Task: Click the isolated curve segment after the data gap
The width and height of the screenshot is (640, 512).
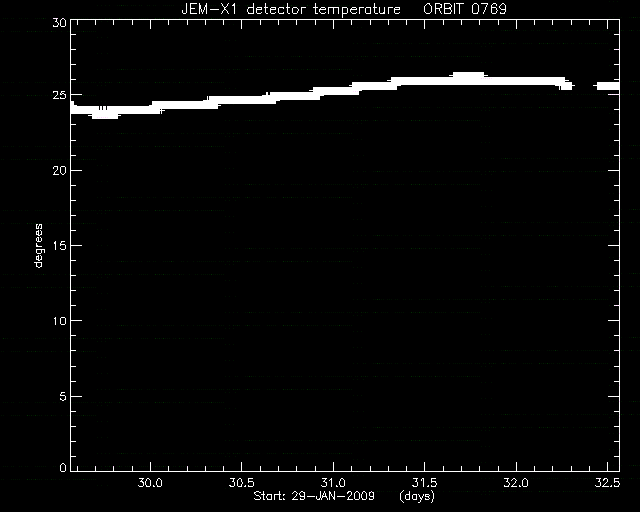Action: tap(608, 86)
